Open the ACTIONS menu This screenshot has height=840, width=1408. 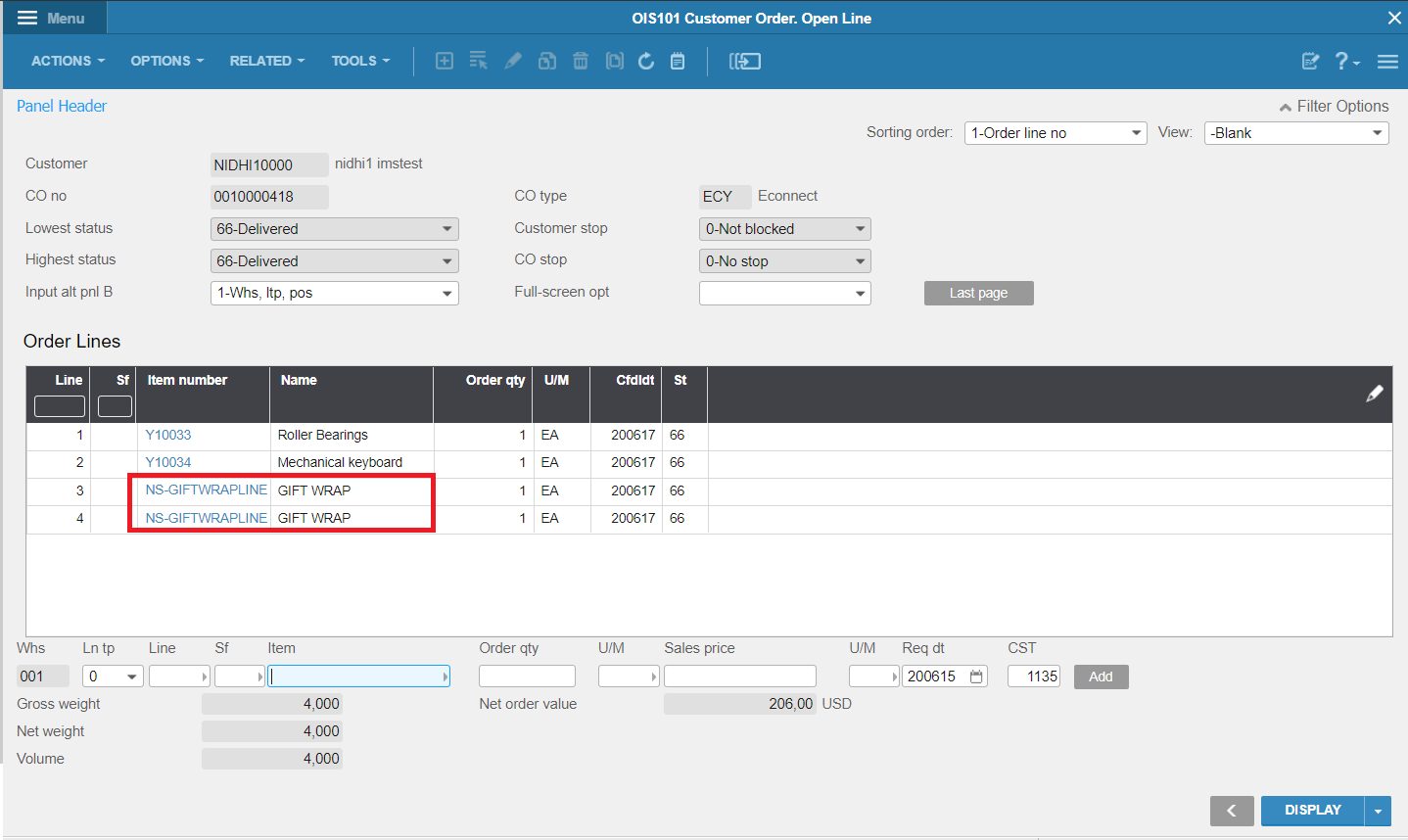[68, 61]
